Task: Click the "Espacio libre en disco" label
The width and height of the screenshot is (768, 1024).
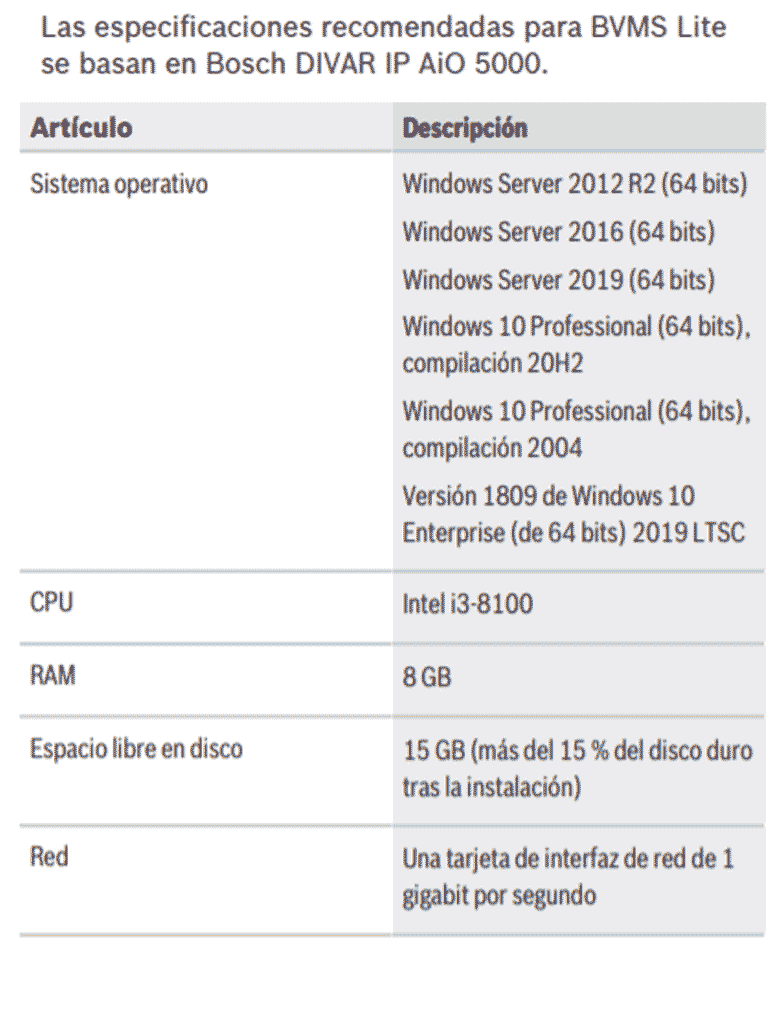Action: click(136, 748)
